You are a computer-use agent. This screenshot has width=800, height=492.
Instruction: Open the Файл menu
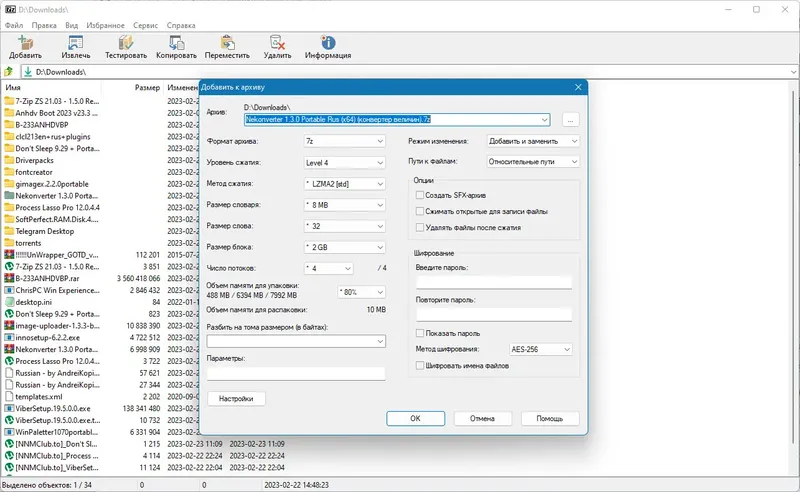click(14, 25)
